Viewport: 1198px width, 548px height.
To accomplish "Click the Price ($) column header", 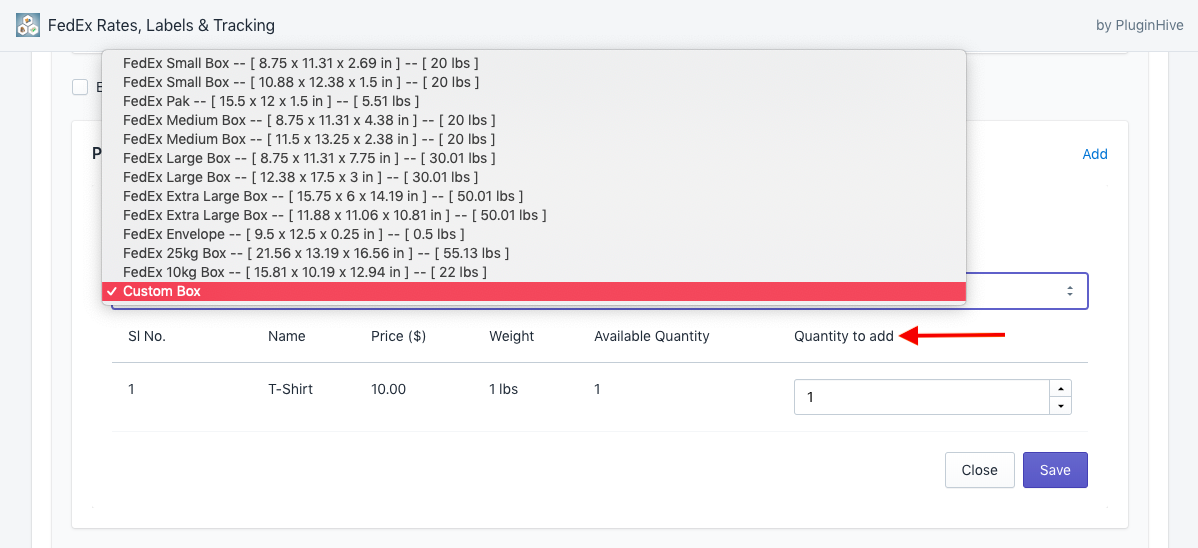I will [398, 336].
